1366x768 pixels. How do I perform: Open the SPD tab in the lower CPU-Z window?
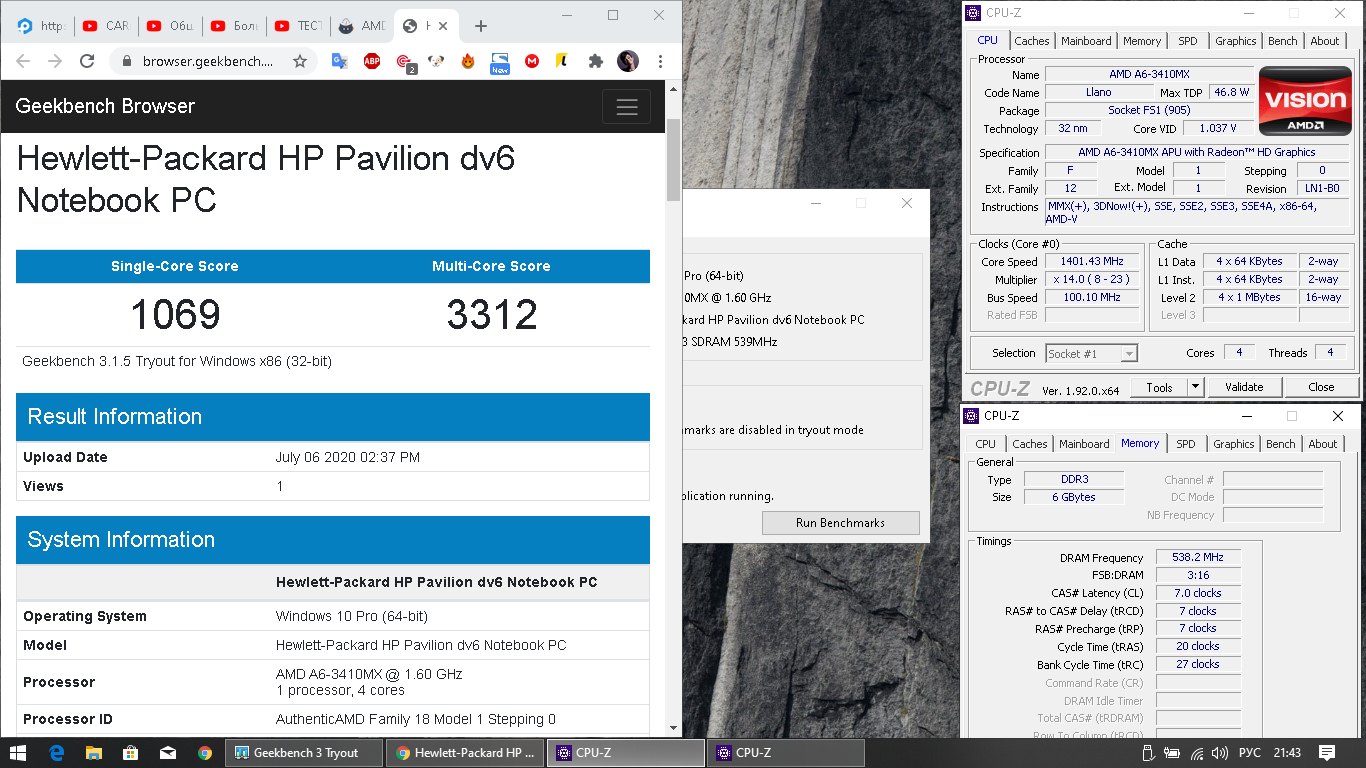(1186, 444)
